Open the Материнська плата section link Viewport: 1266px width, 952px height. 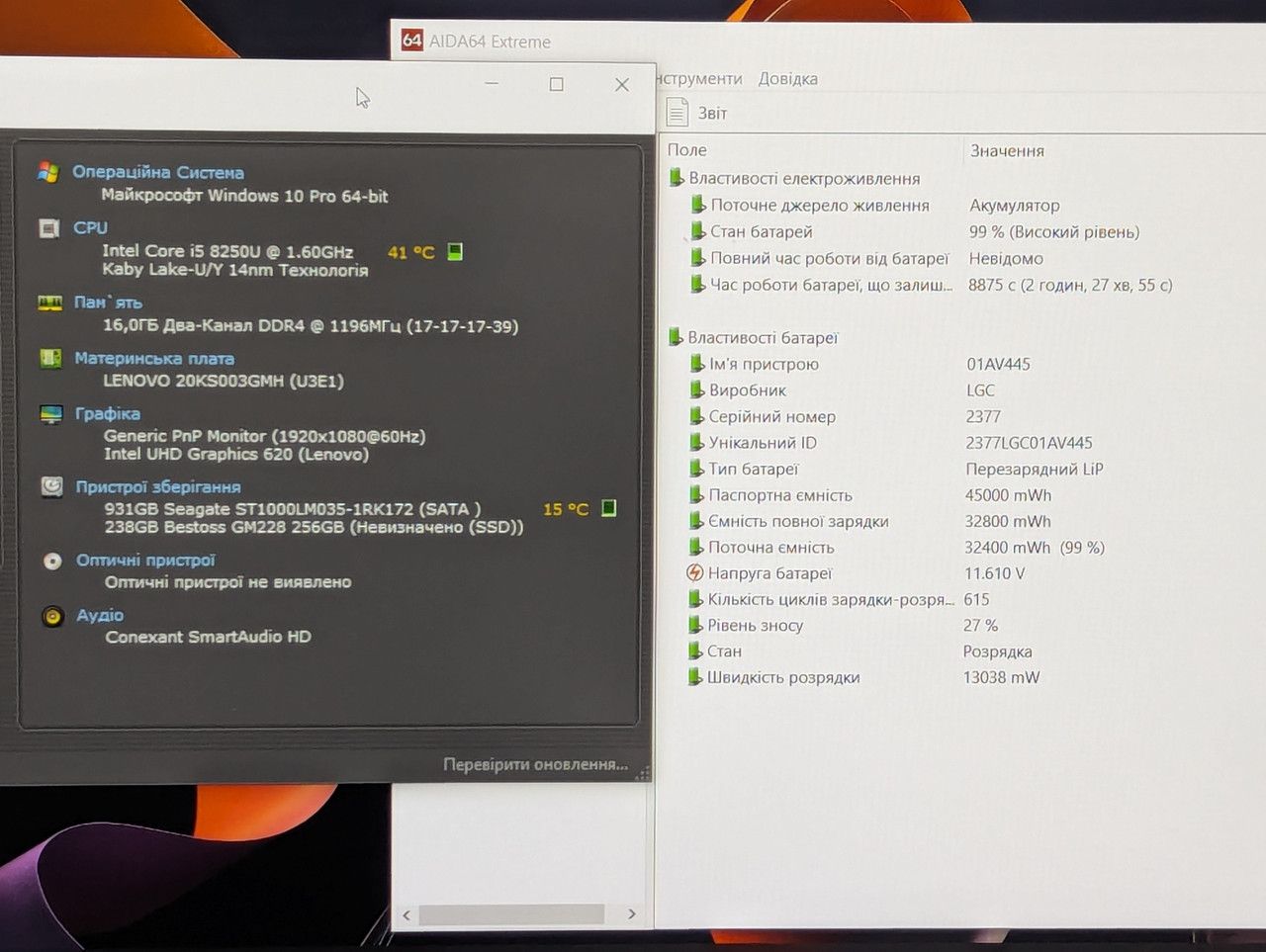155,358
